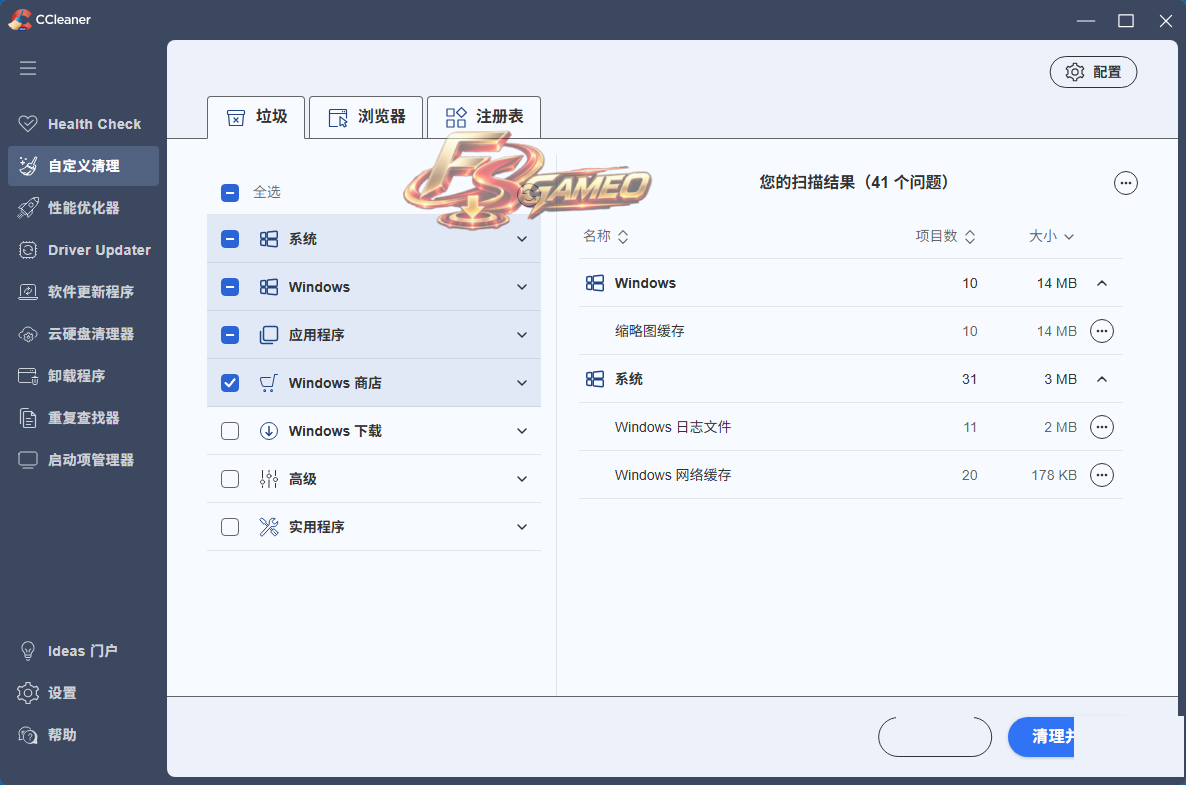Click the 实用程序 tools icon
1186x785 pixels.
(269, 527)
